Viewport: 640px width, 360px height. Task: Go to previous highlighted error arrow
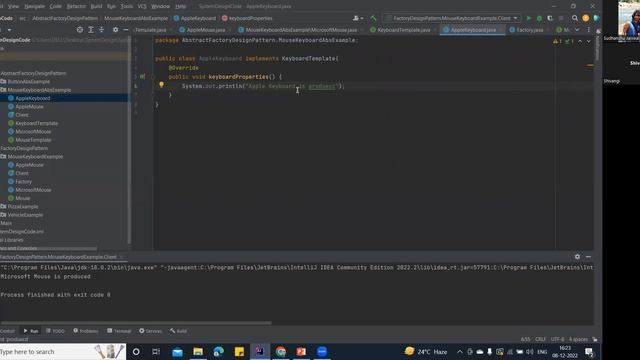pos(580,41)
